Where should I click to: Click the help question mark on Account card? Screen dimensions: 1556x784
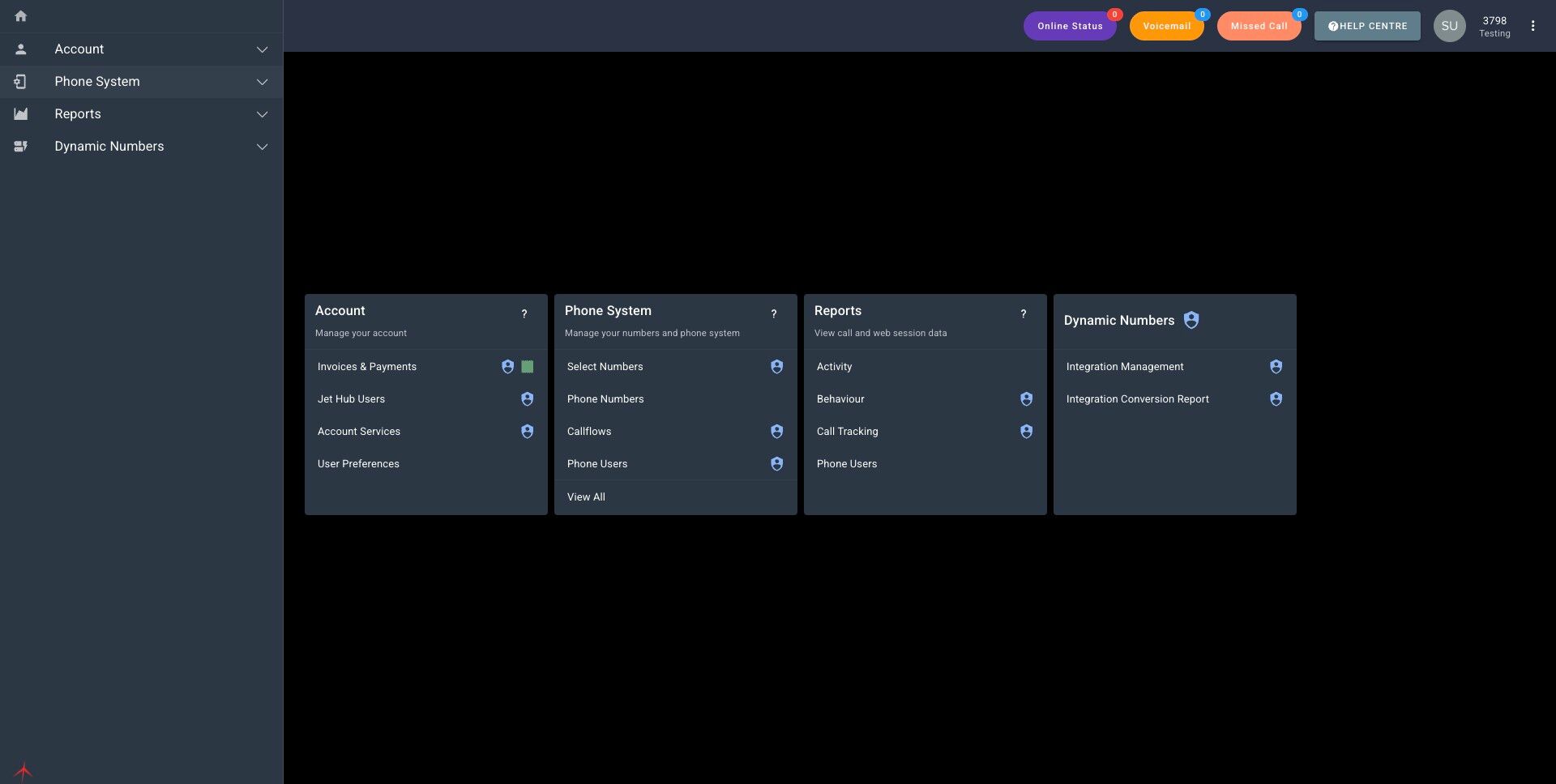coord(524,313)
